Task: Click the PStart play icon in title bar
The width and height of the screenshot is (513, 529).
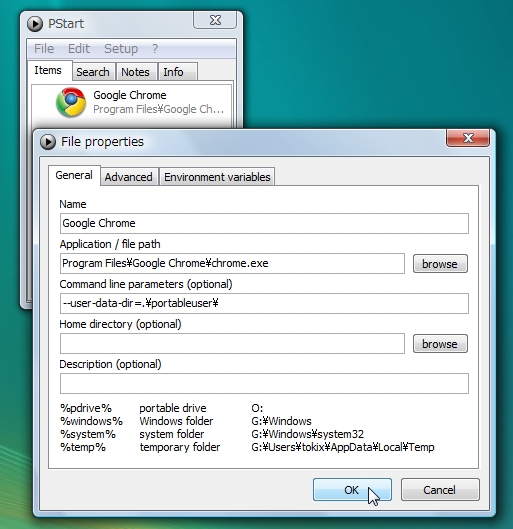Action: pos(35,24)
